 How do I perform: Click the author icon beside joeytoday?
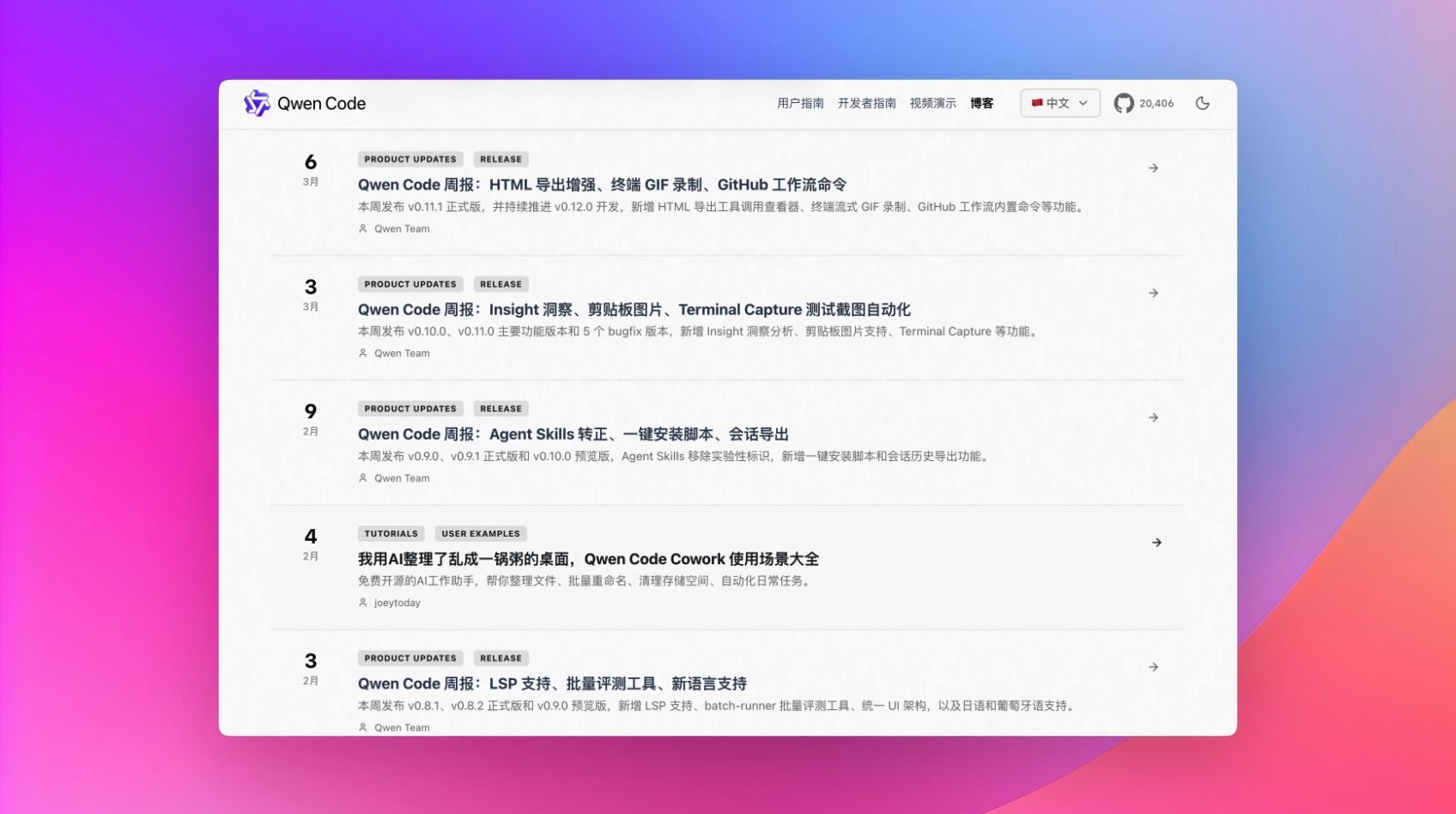[363, 603]
